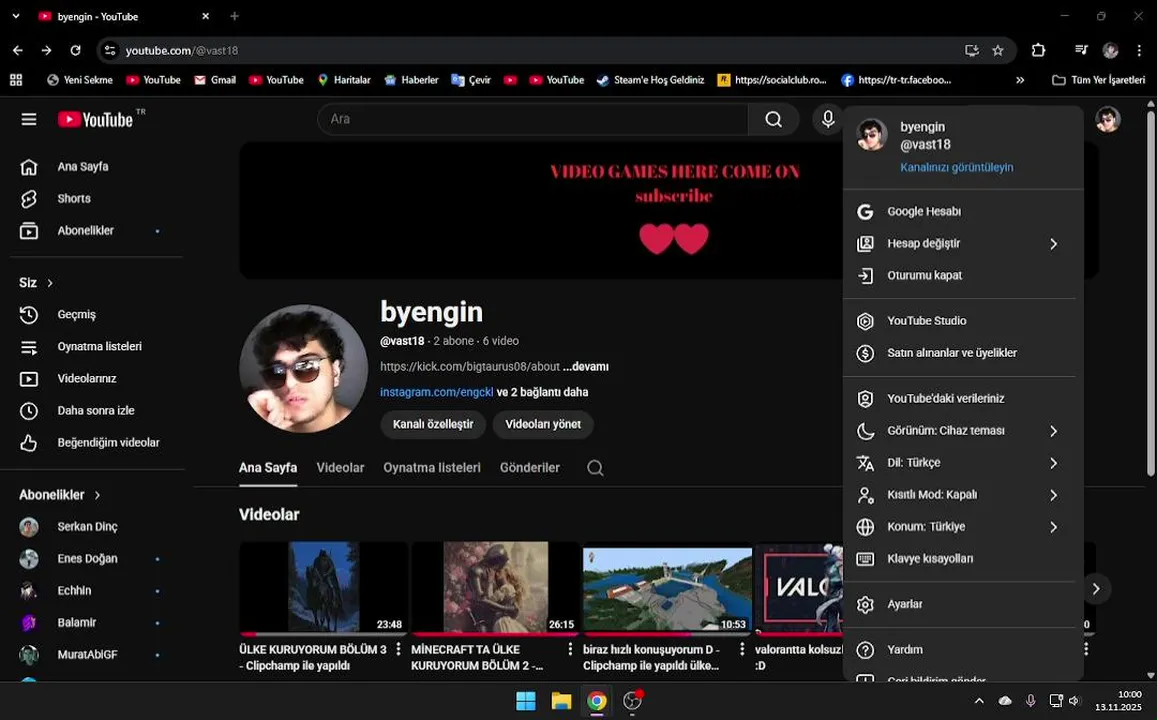Open more options for MİNECRAFT TA ÜLKE video
The image size is (1157, 720).
(x=570, y=649)
